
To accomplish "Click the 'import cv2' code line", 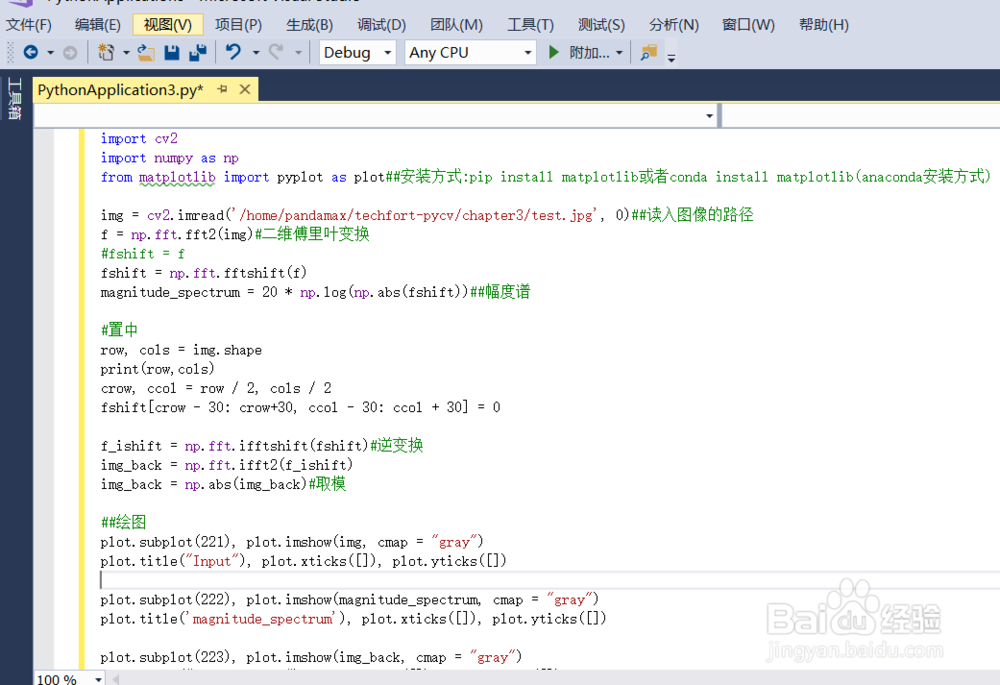I will [139, 138].
